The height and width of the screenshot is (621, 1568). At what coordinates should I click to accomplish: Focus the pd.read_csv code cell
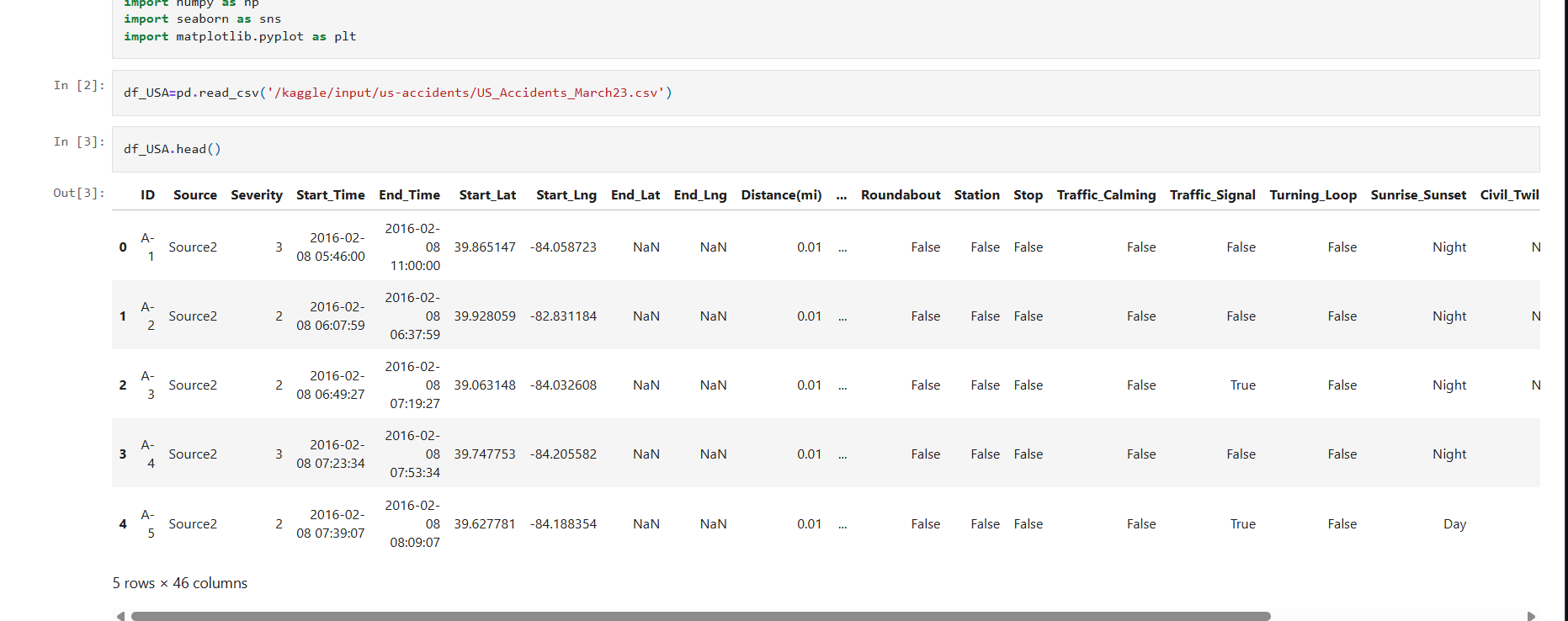click(825, 93)
